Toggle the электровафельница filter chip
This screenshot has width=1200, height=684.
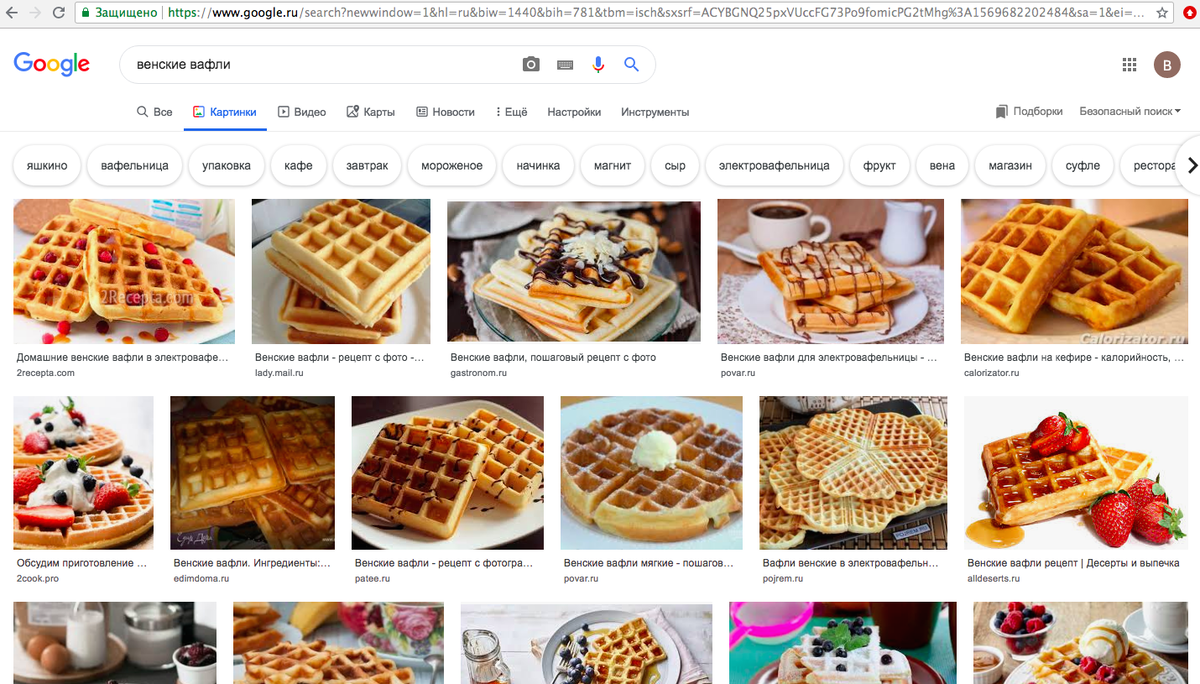tap(775, 165)
